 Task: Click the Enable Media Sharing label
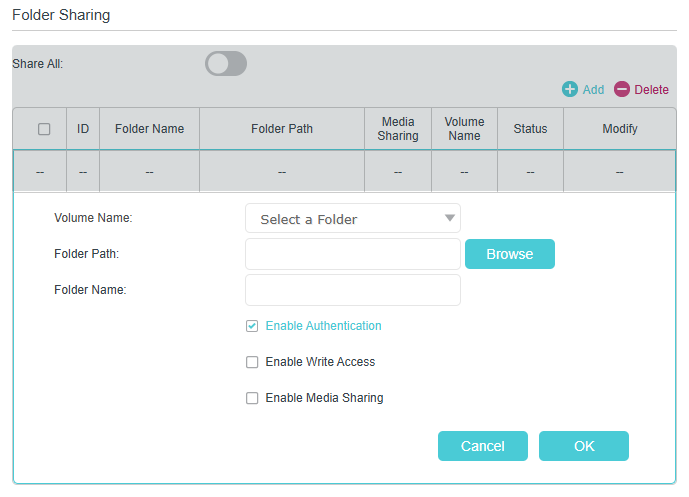tap(324, 398)
